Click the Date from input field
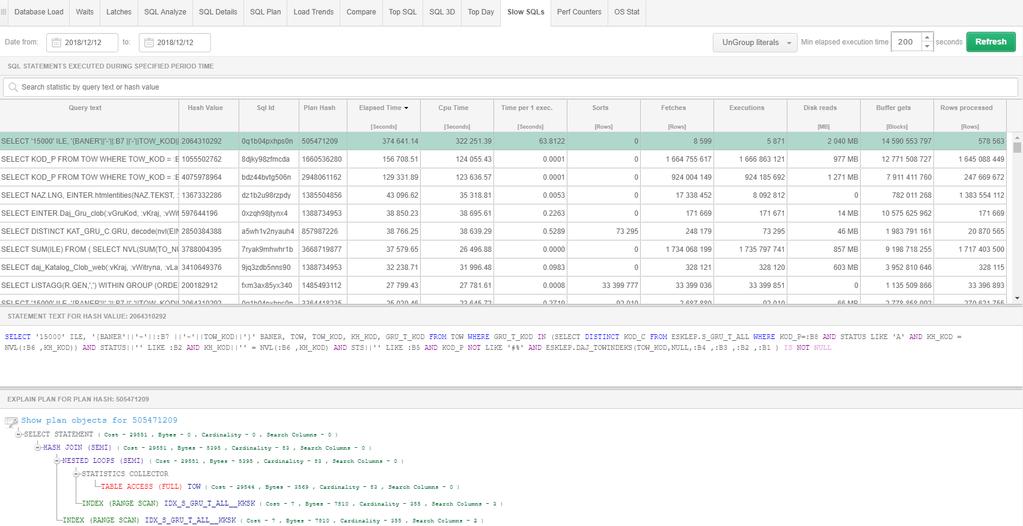 [82, 42]
